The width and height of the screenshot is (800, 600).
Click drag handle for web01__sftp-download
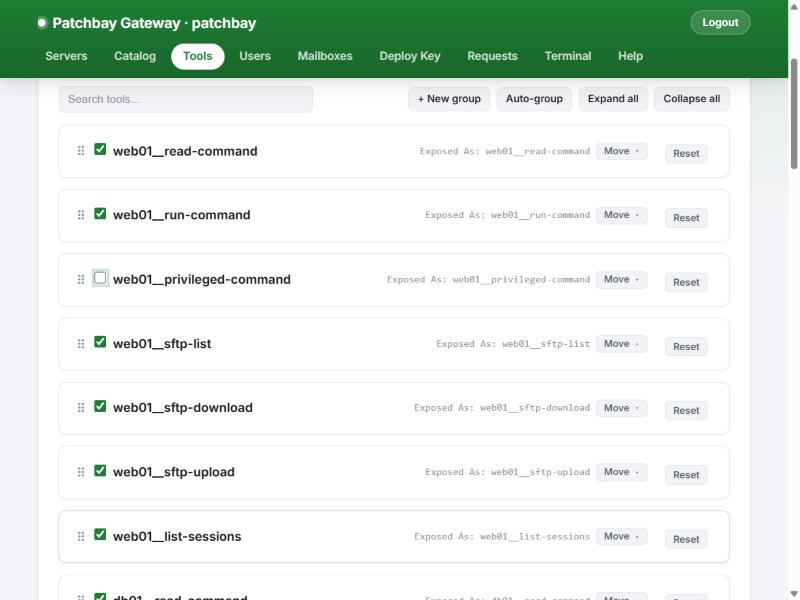point(81,408)
